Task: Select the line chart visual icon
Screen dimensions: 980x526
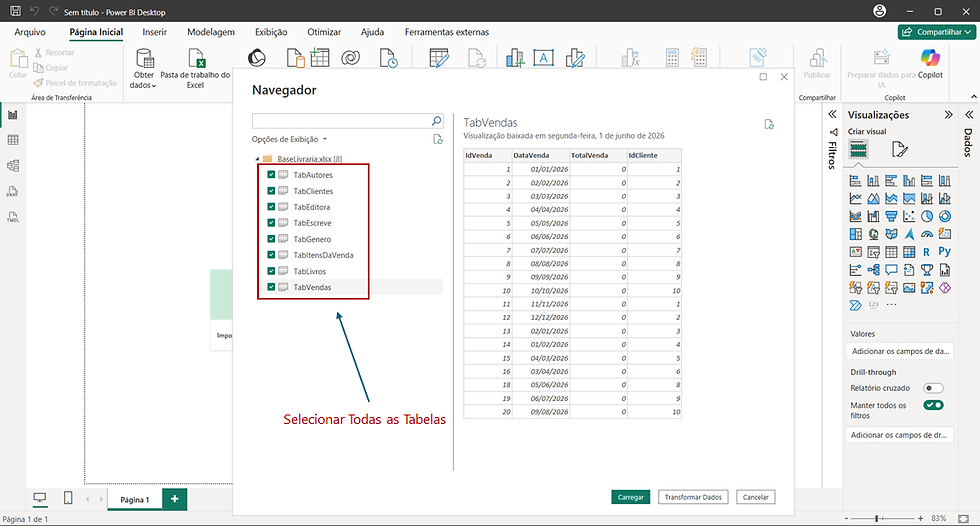Action: pyautogui.click(x=856, y=199)
